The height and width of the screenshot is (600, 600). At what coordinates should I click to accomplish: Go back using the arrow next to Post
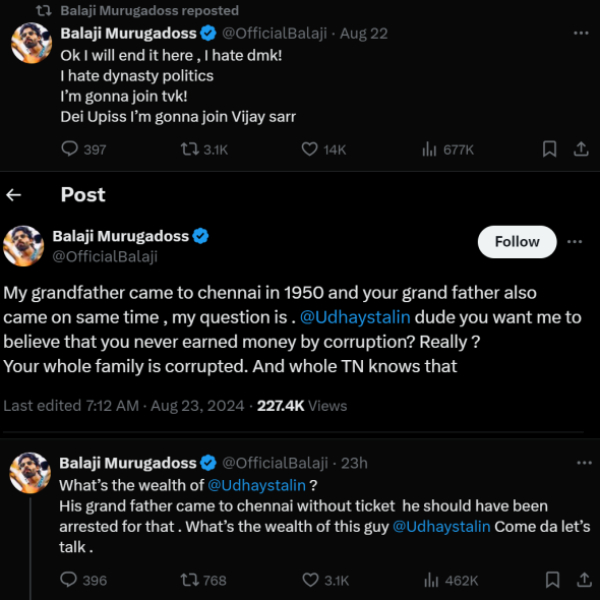pyautogui.click(x=15, y=194)
